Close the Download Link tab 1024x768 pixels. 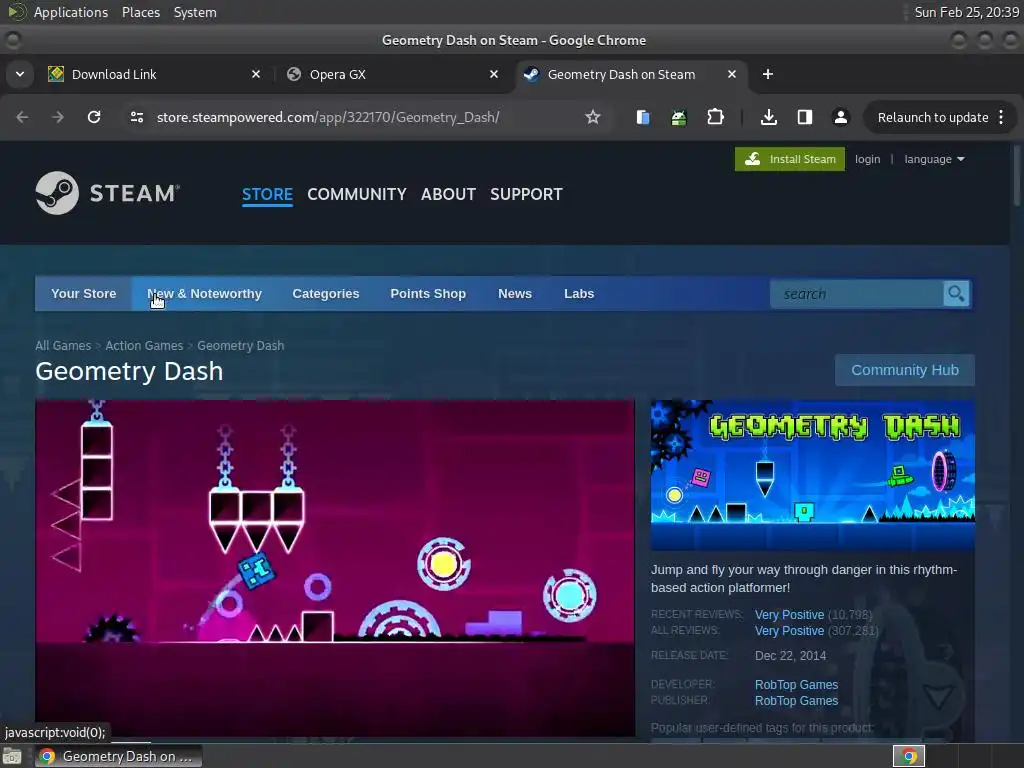pos(256,74)
